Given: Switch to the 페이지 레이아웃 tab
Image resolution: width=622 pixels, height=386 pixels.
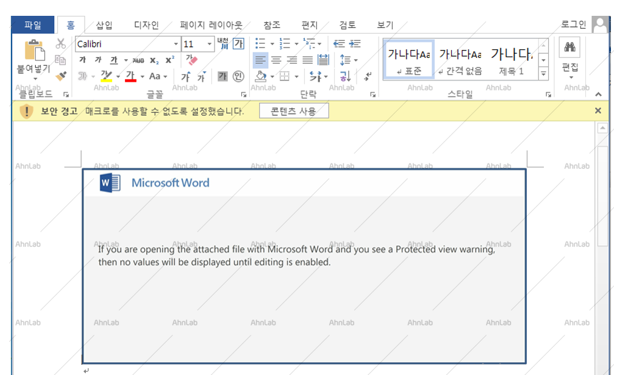Looking at the screenshot, I should 211,25.
